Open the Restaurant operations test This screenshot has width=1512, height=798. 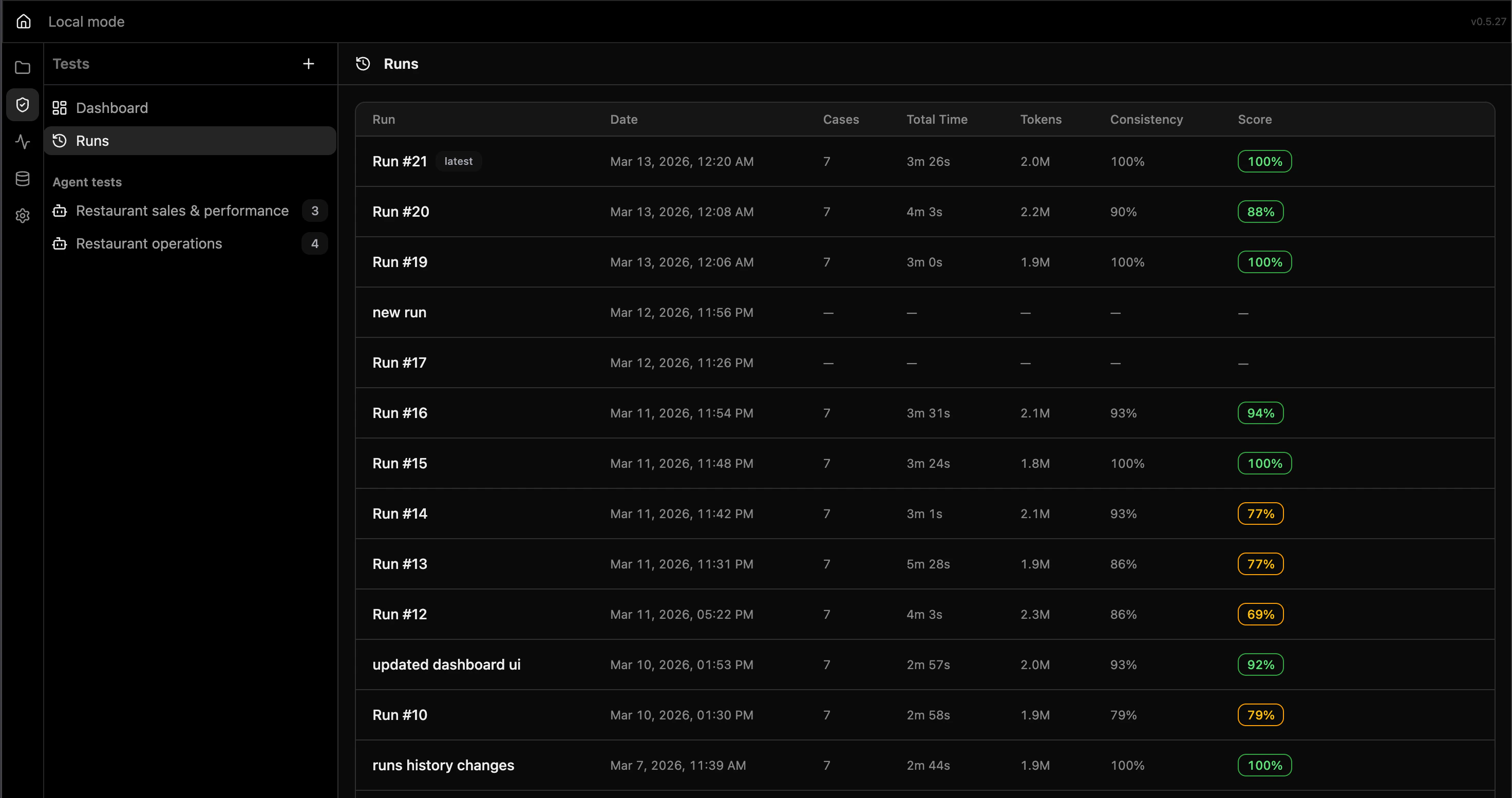pos(149,243)
